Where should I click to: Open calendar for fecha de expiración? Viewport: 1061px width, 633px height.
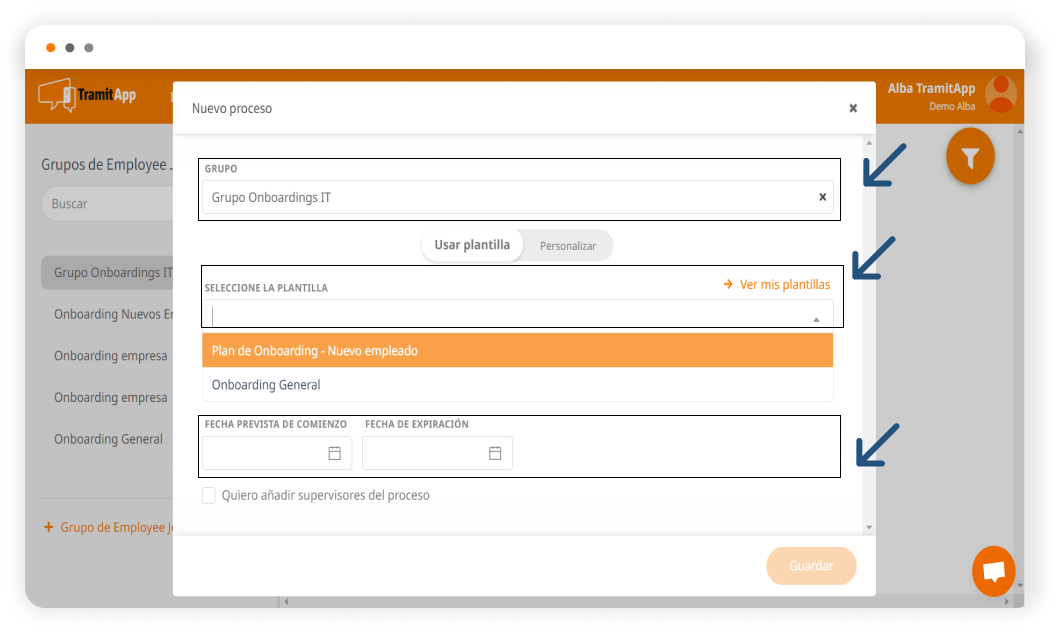[495, 453]
